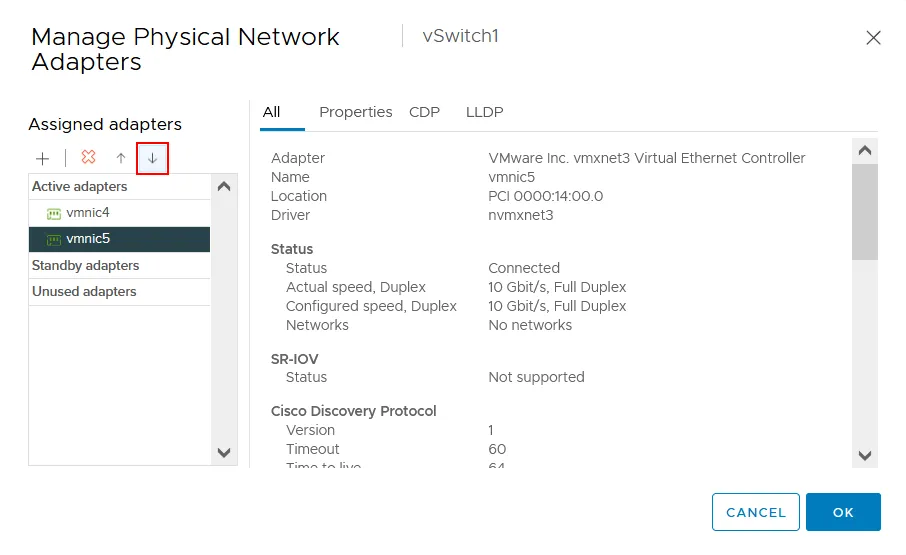This screenshot has width=906, height=555.
Task: Select the Unused adapters group
Action: [84, 292]
